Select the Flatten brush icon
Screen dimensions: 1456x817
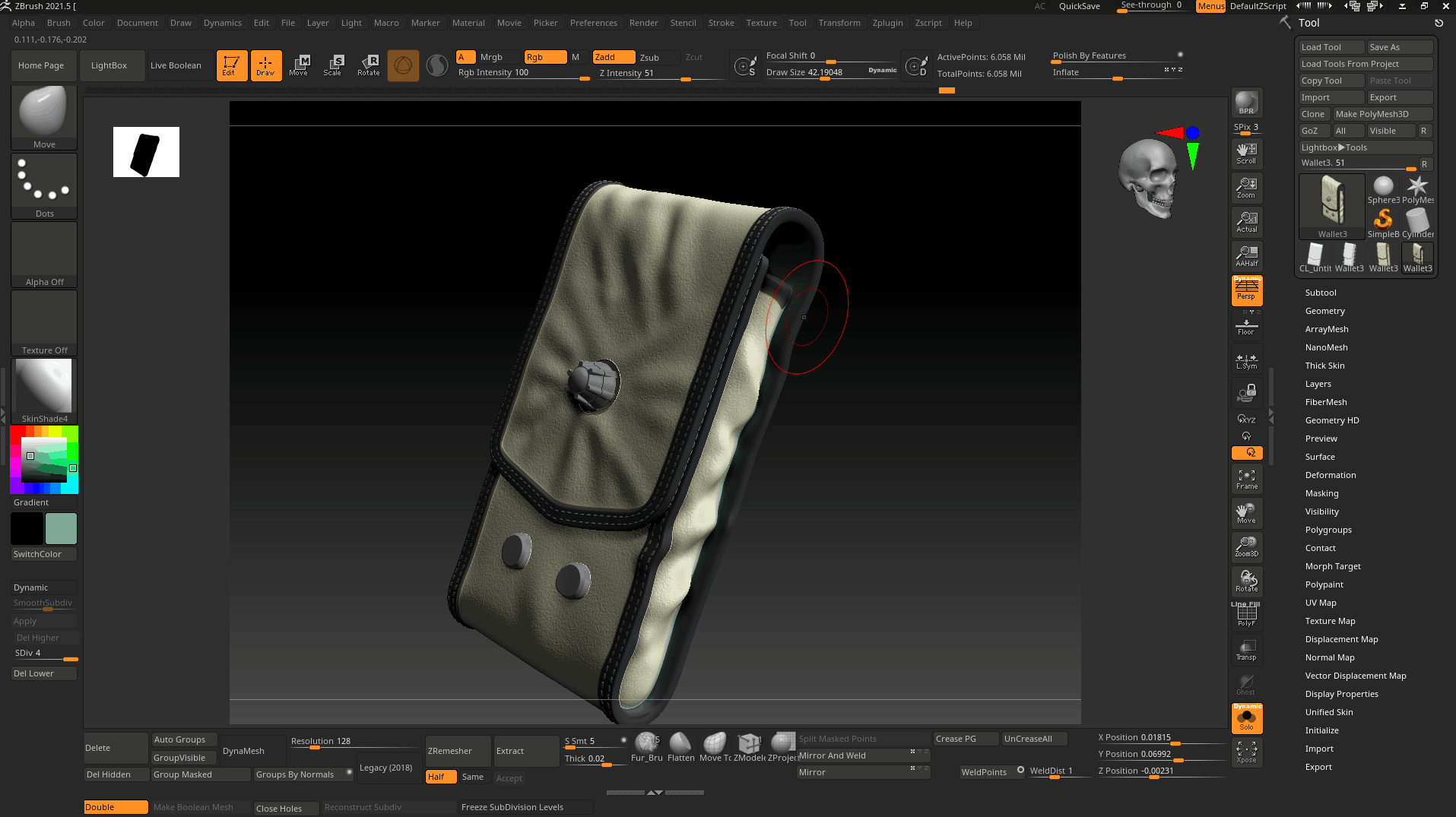tap(680, 747)
